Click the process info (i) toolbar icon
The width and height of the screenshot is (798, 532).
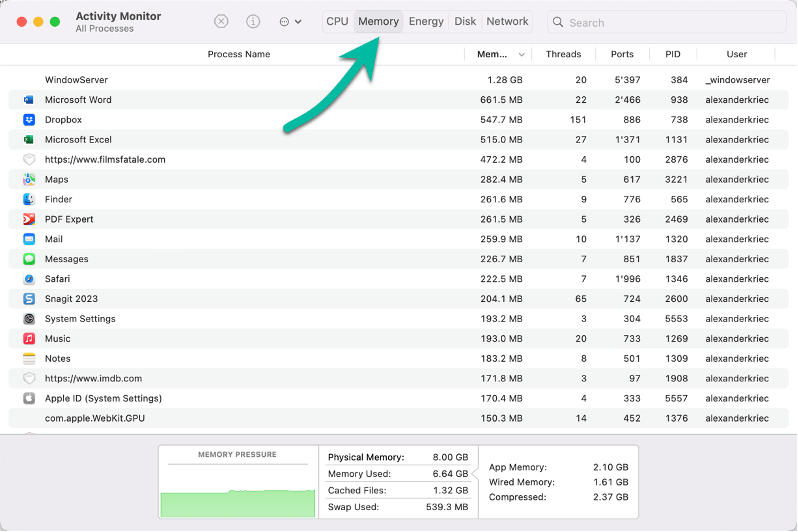[253, 21]
